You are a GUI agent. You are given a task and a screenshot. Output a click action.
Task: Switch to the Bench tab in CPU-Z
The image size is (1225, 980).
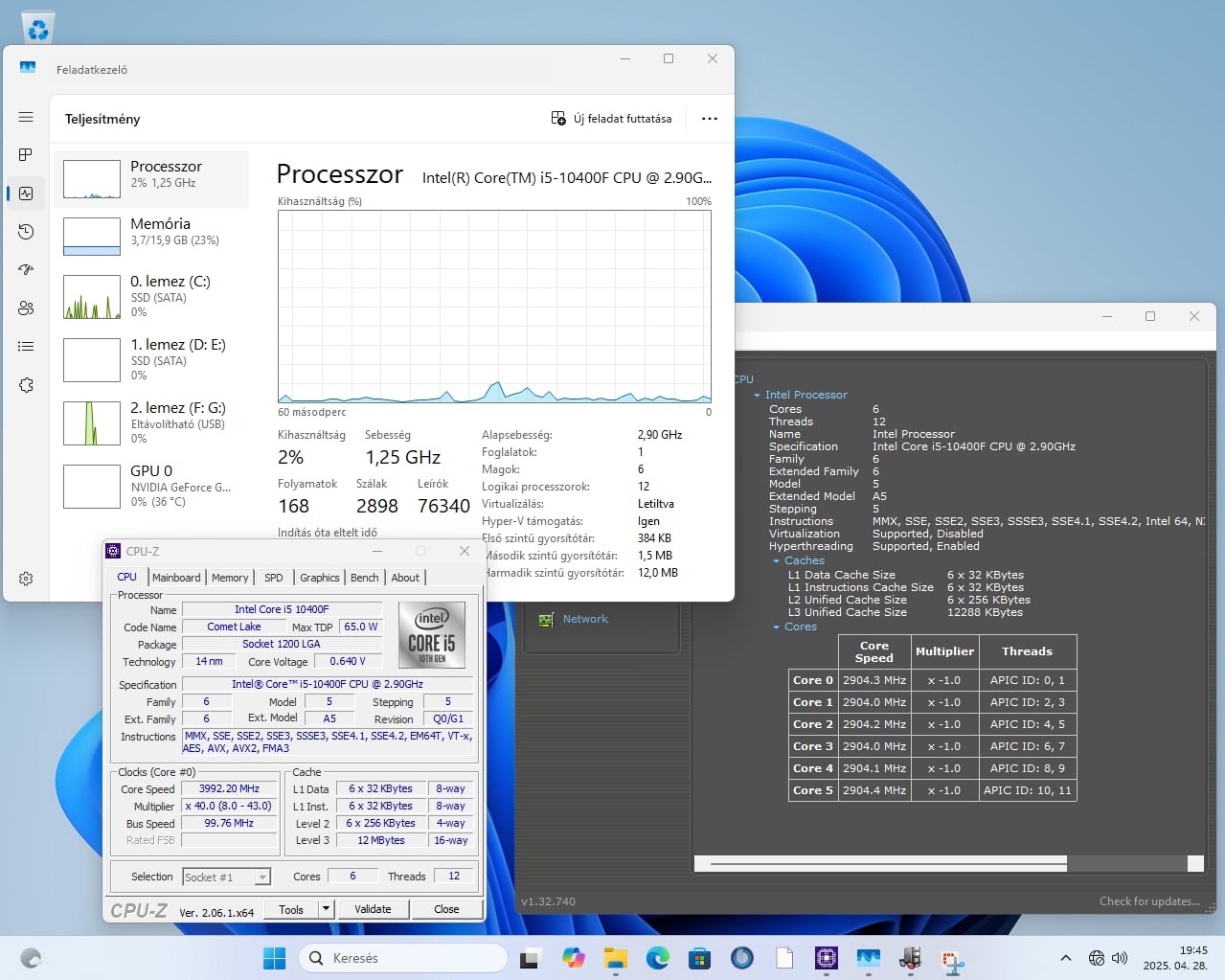(365, 578)
